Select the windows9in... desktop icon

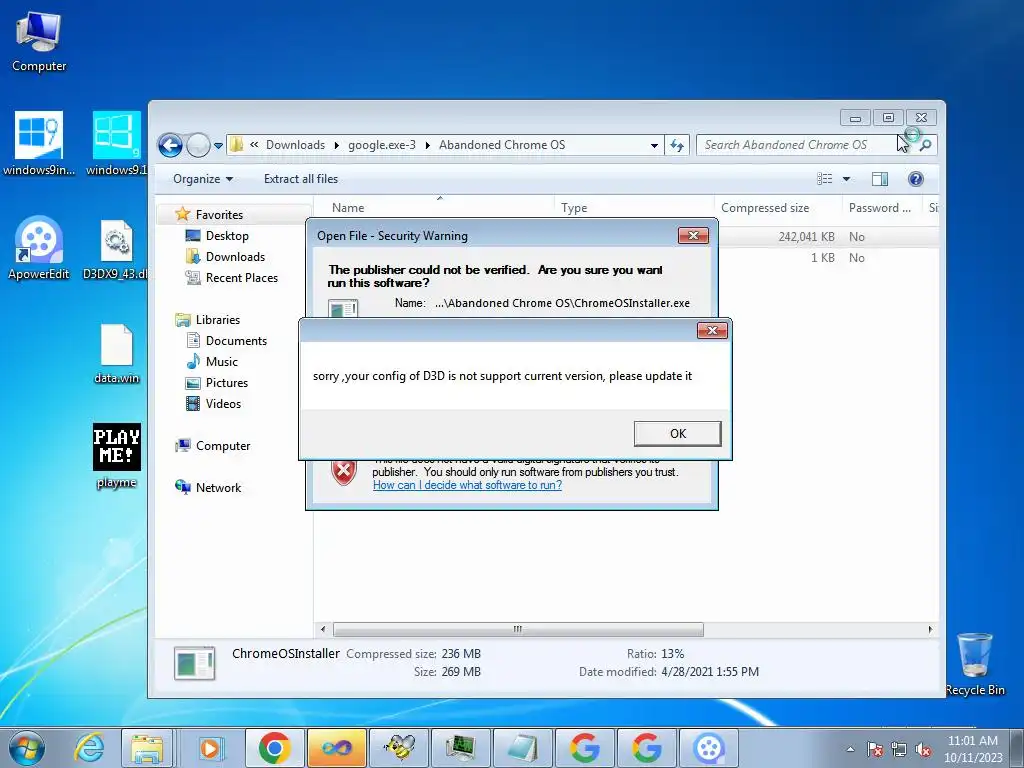coord(39,144)
